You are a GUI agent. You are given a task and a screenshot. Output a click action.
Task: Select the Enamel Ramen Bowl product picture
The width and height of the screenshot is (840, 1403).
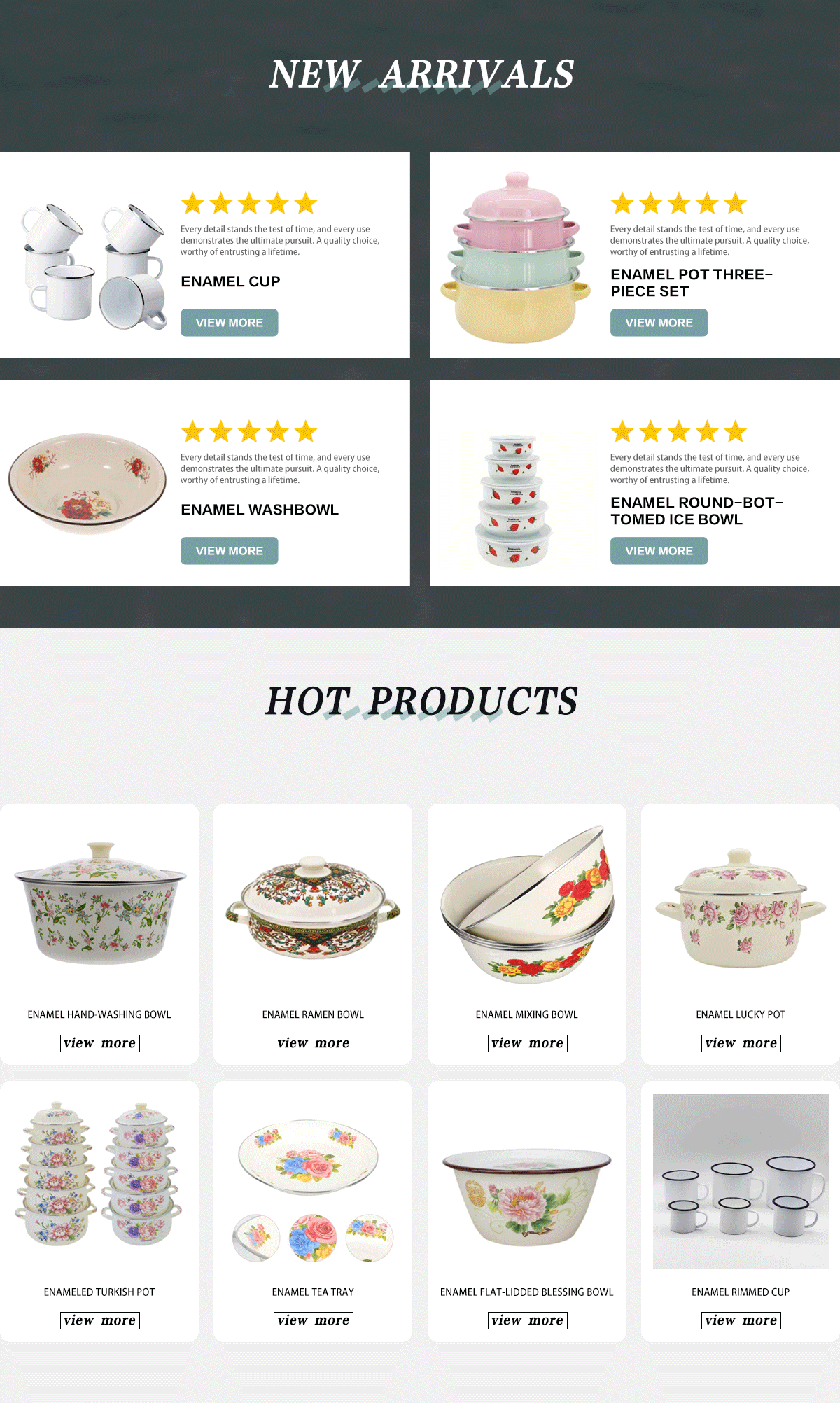[313, 907]
